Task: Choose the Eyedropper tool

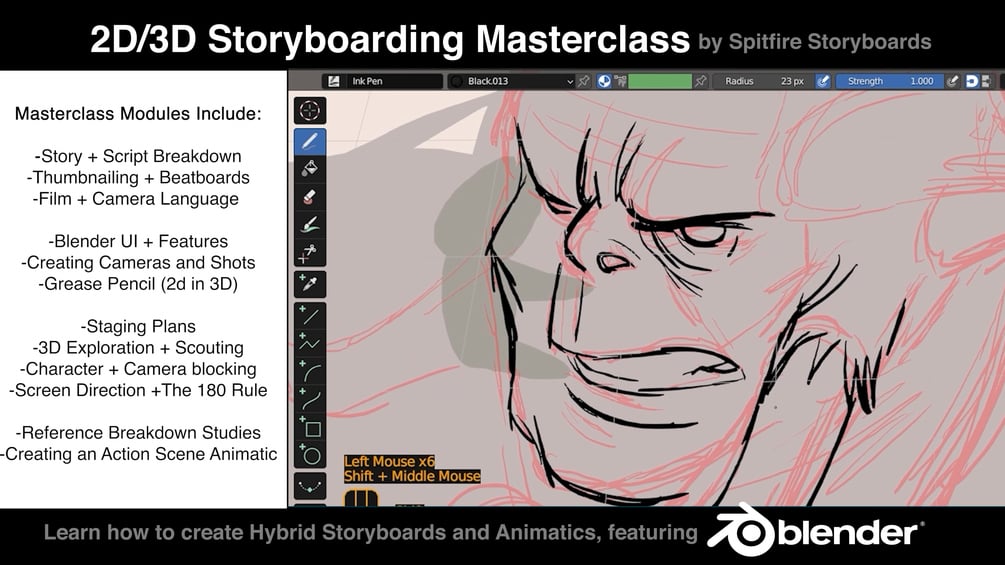Action: [x=310, y=284]
